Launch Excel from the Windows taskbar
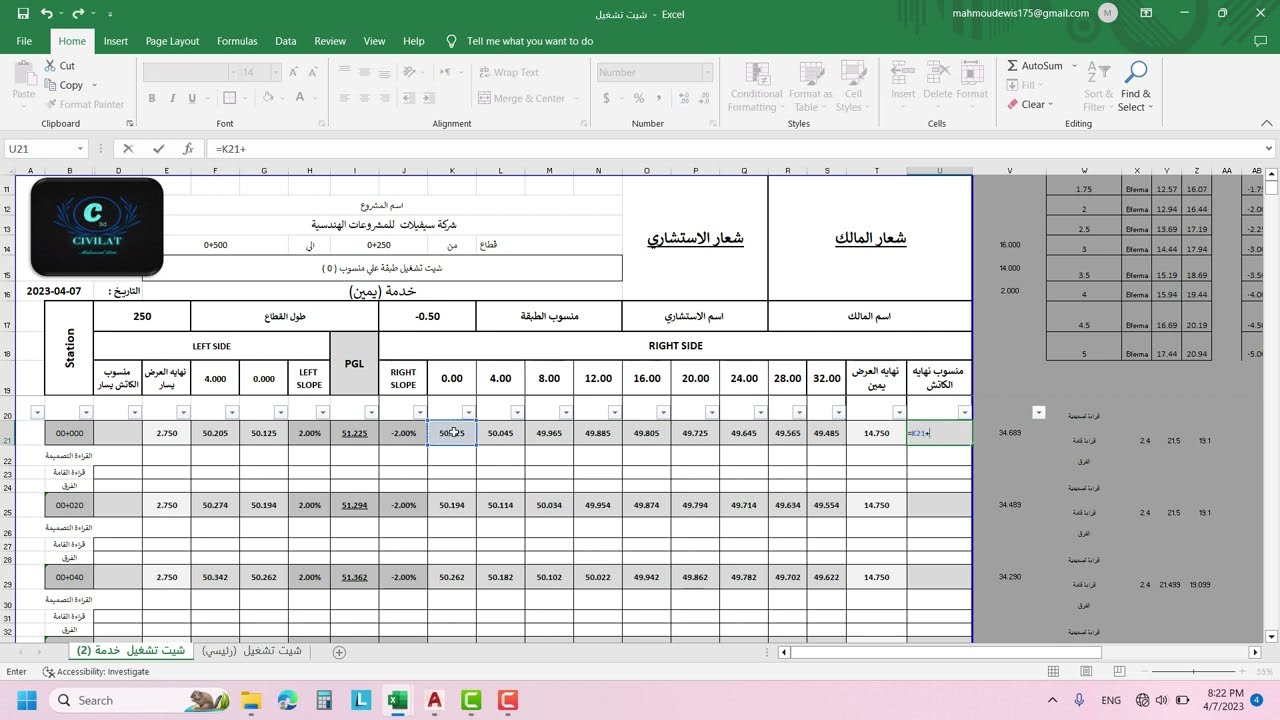Screen dimensions: 1280x720 pos(397,700)
